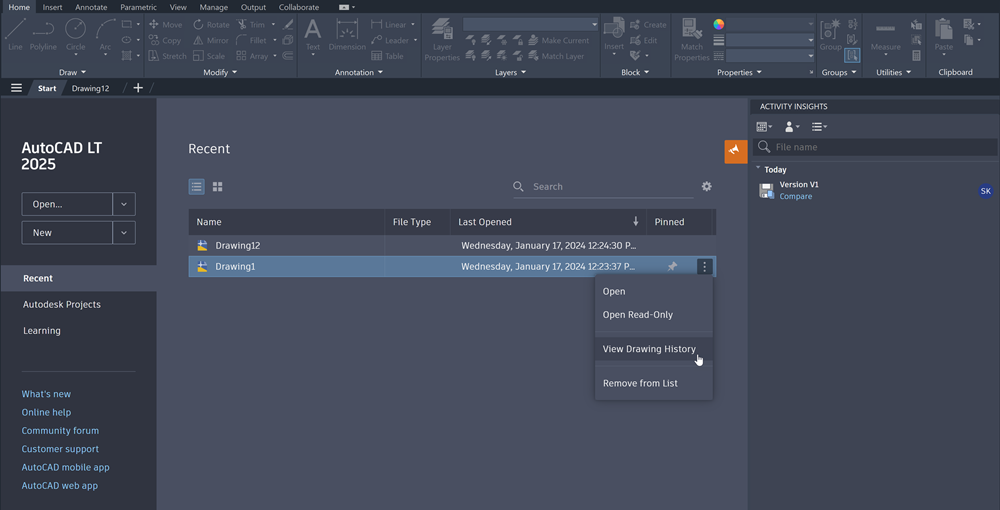Click Make Current layer button
Image resolution: width=1000 pixels, height=510 pixels.
pyautogui.click(x=558, y=40)
